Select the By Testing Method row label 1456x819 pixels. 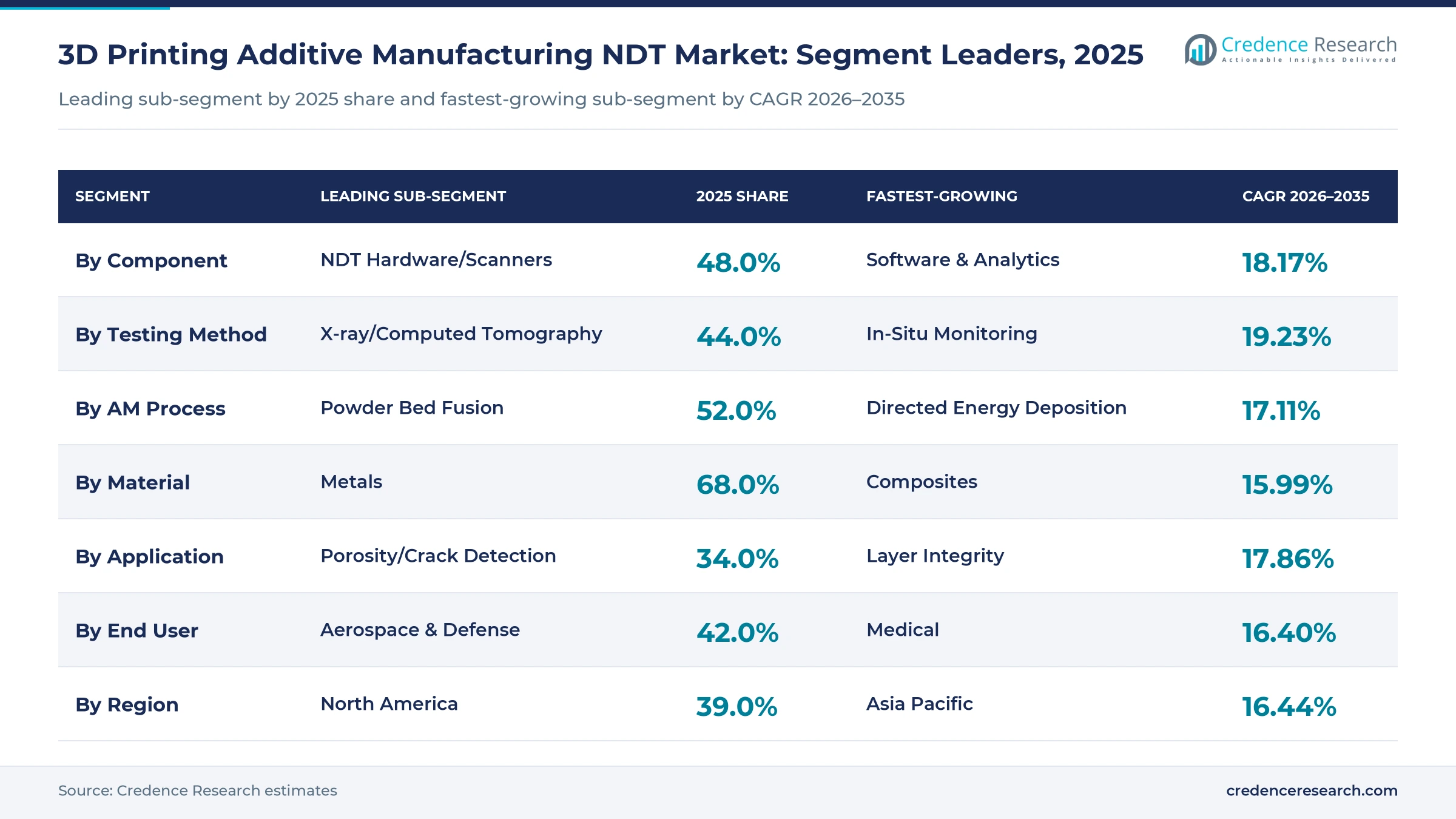171,335
